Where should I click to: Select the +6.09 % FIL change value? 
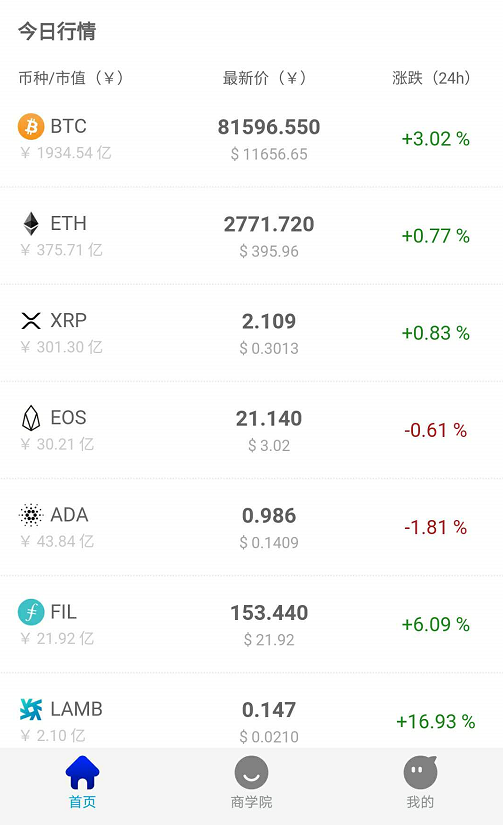point(436,625)
